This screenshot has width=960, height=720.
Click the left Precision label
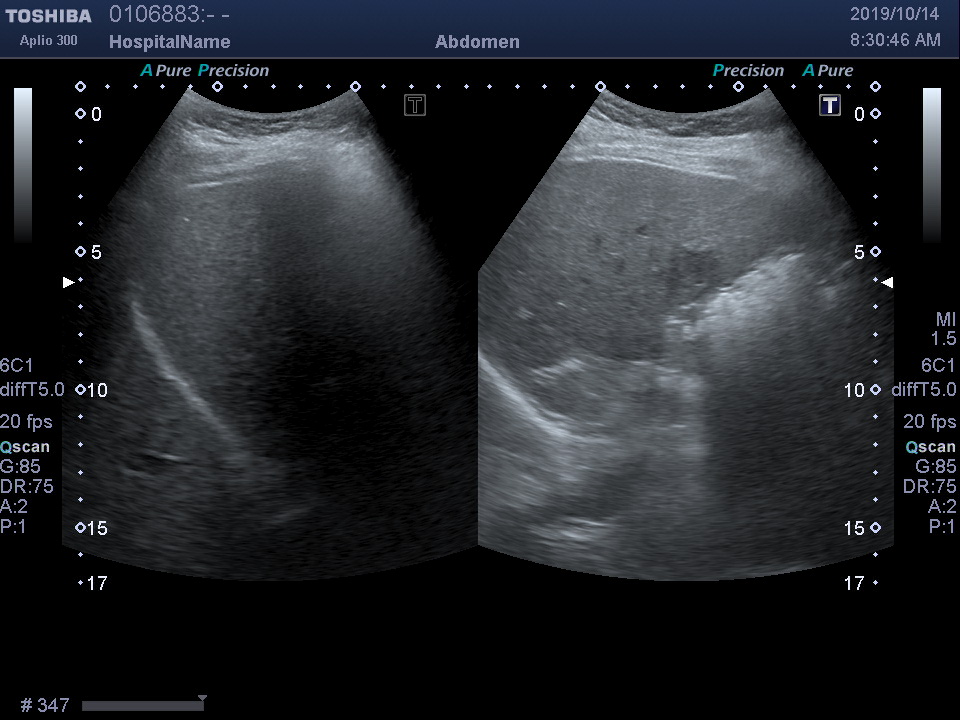233,70
